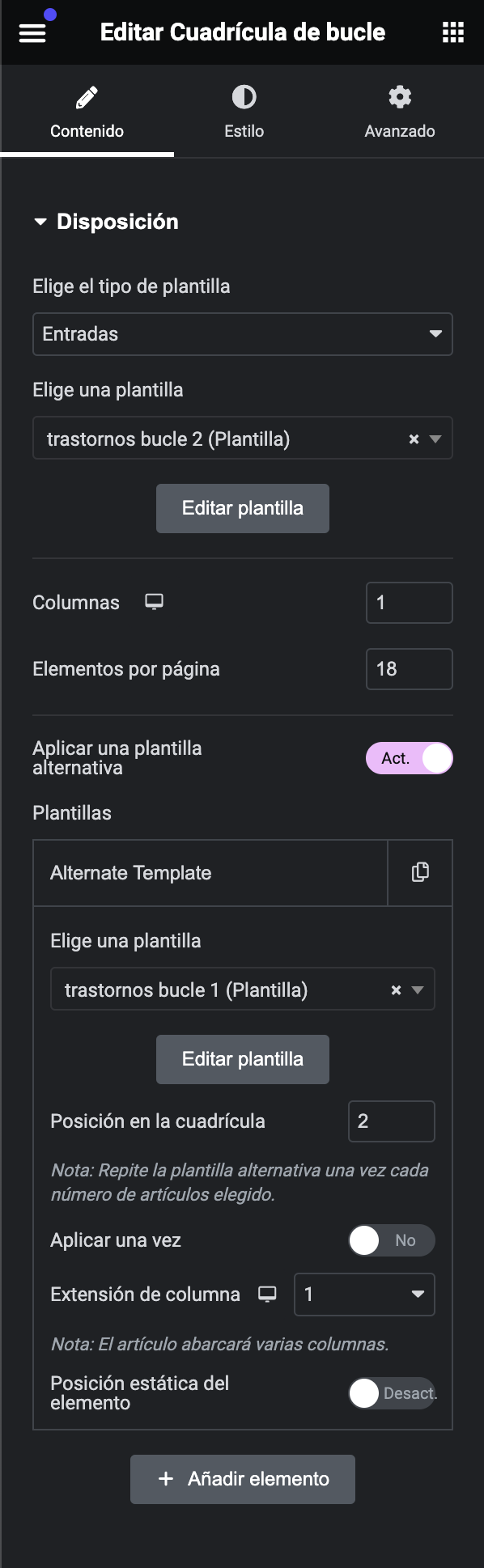This screenshot has height=1568, width=484.
Task: Click the gear icon above Avanzado
Action: coord(400,97)
